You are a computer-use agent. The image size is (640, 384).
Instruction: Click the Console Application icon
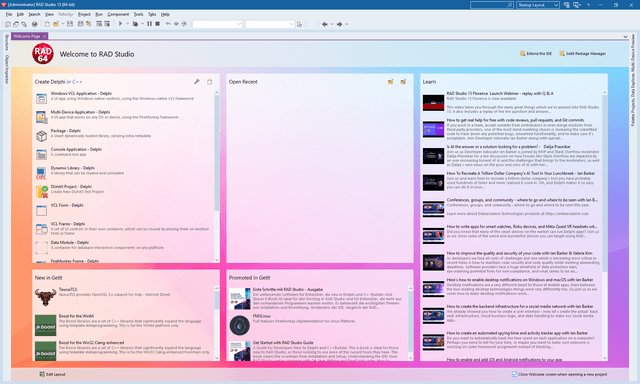click(x=41, y=155)
